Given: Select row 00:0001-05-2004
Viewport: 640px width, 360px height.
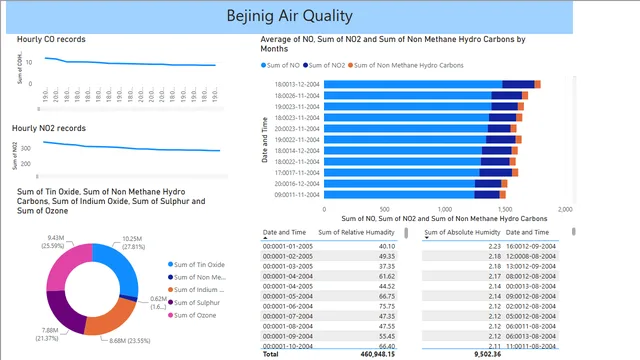Looking at the screenshot, I should [329, 296].
